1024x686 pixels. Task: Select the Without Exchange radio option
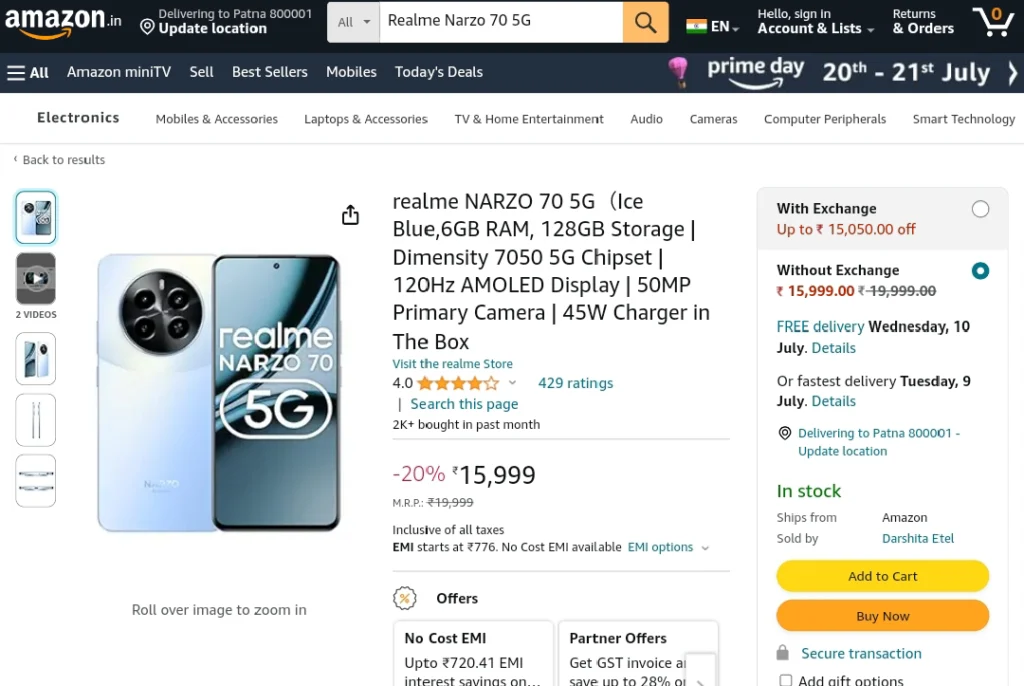pos(980,270)
